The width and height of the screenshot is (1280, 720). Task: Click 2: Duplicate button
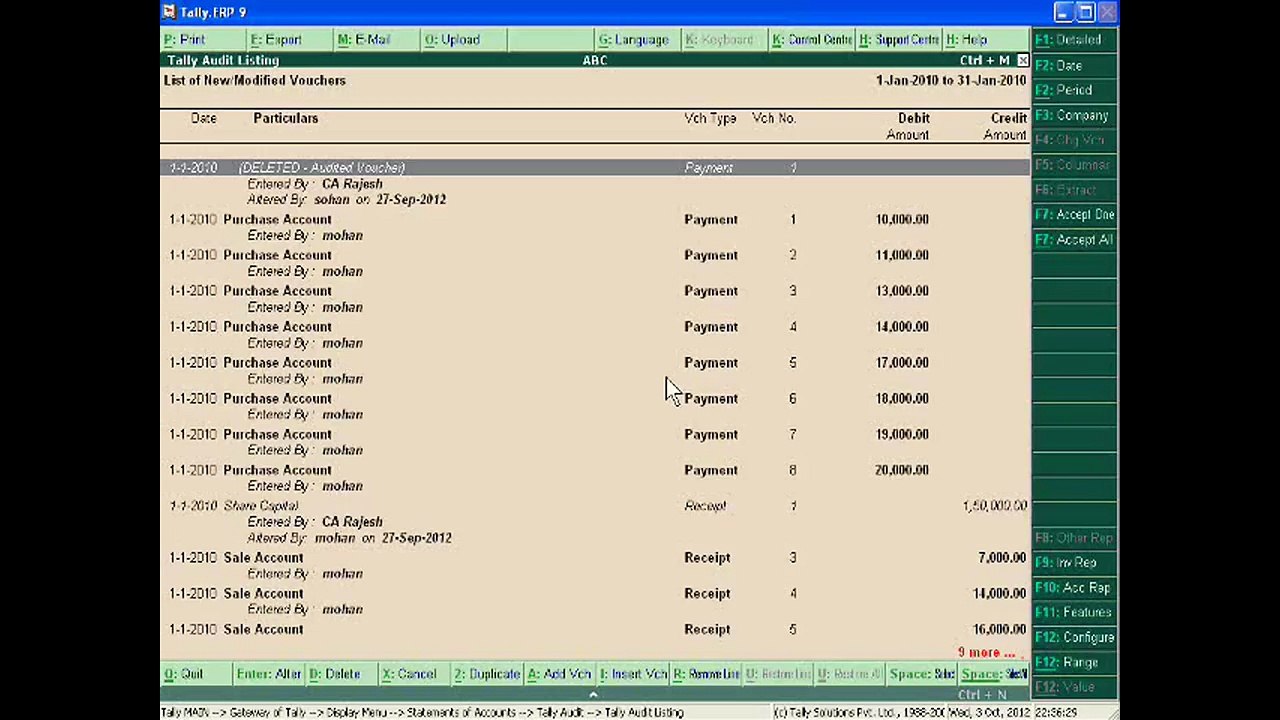click(487, 674)
